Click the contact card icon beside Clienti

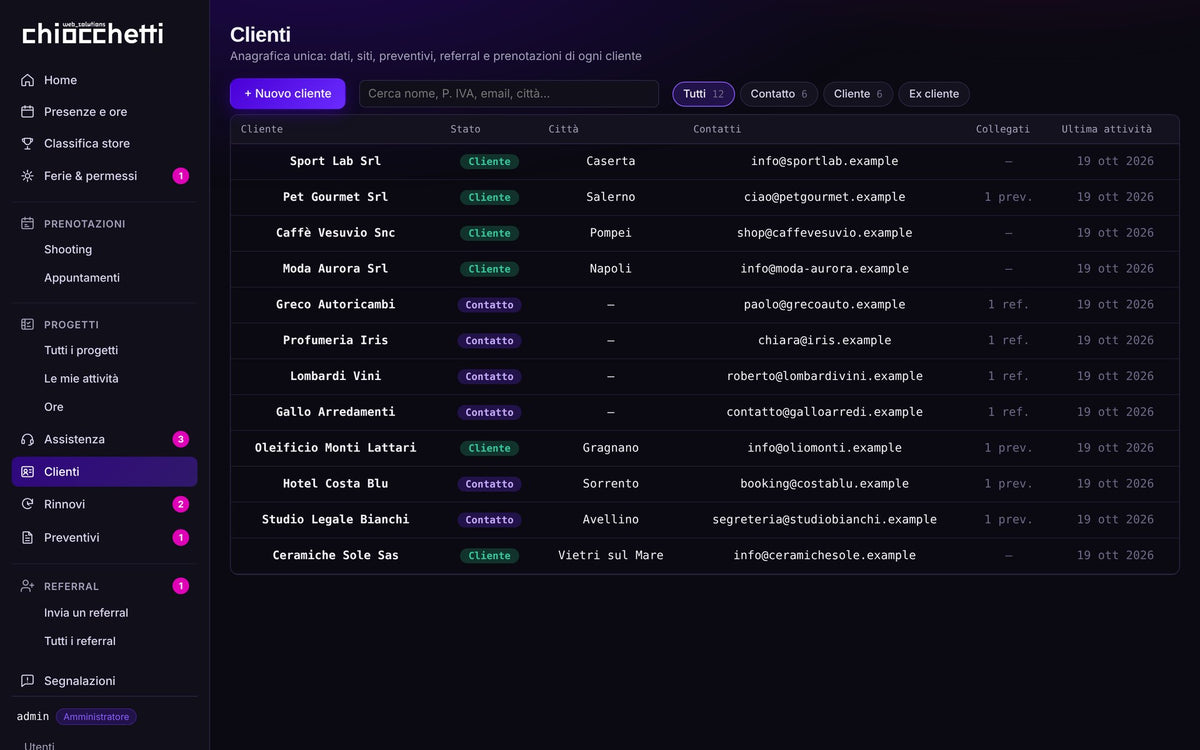(x=27, y=472)
